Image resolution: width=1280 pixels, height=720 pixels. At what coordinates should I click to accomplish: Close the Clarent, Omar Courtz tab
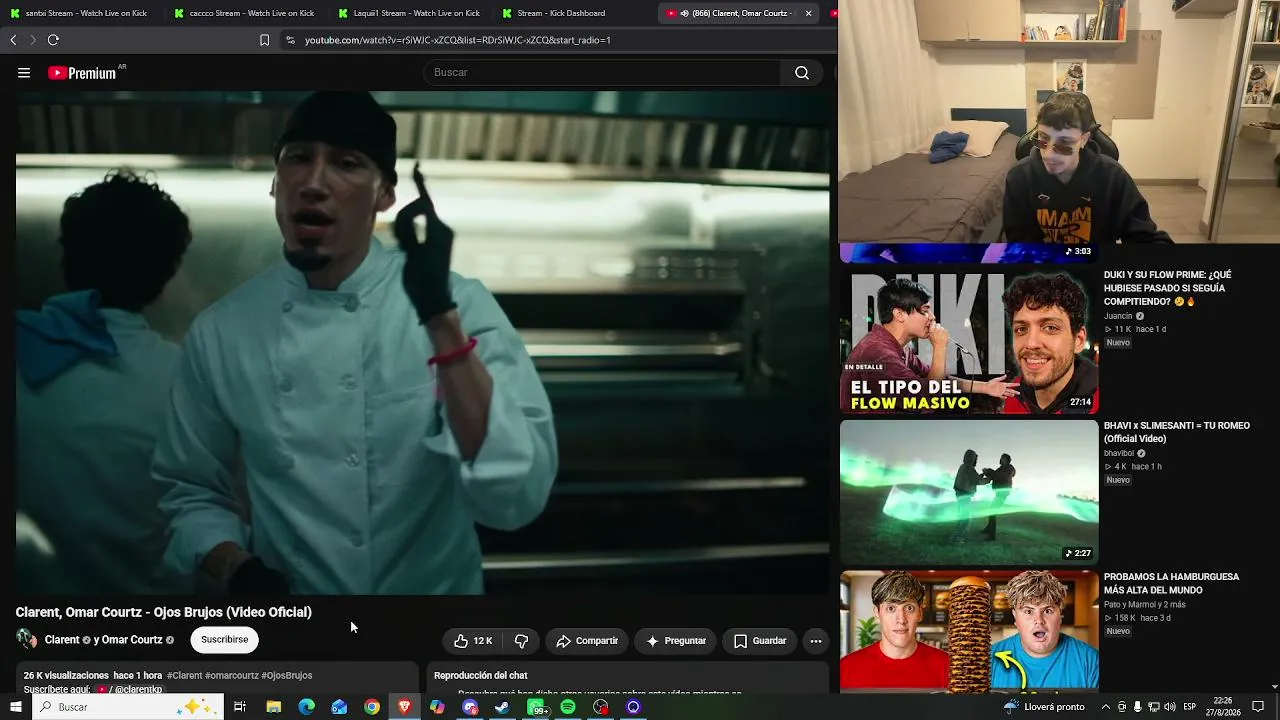808,13
